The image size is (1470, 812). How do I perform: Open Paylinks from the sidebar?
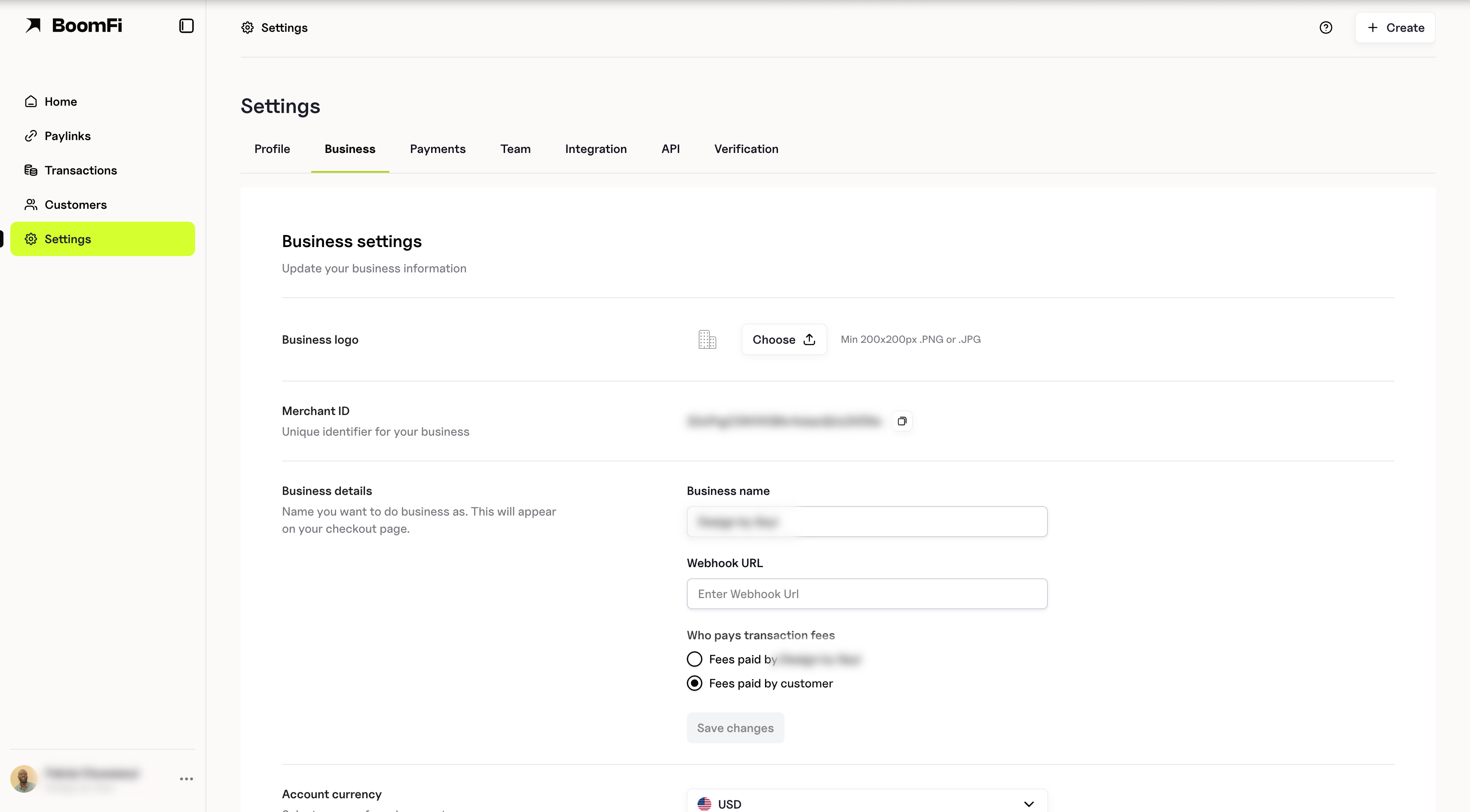(x=67, y=136)
